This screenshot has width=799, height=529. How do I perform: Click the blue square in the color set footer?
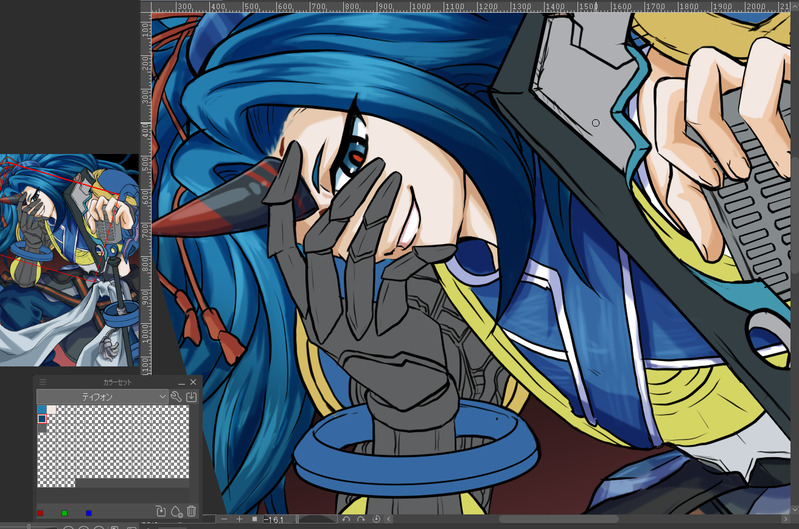(x=89, y=513)
